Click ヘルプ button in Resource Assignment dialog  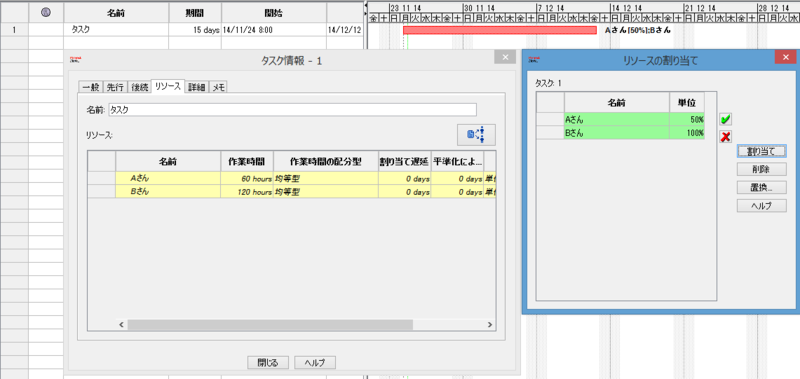(x=761, y=206)
